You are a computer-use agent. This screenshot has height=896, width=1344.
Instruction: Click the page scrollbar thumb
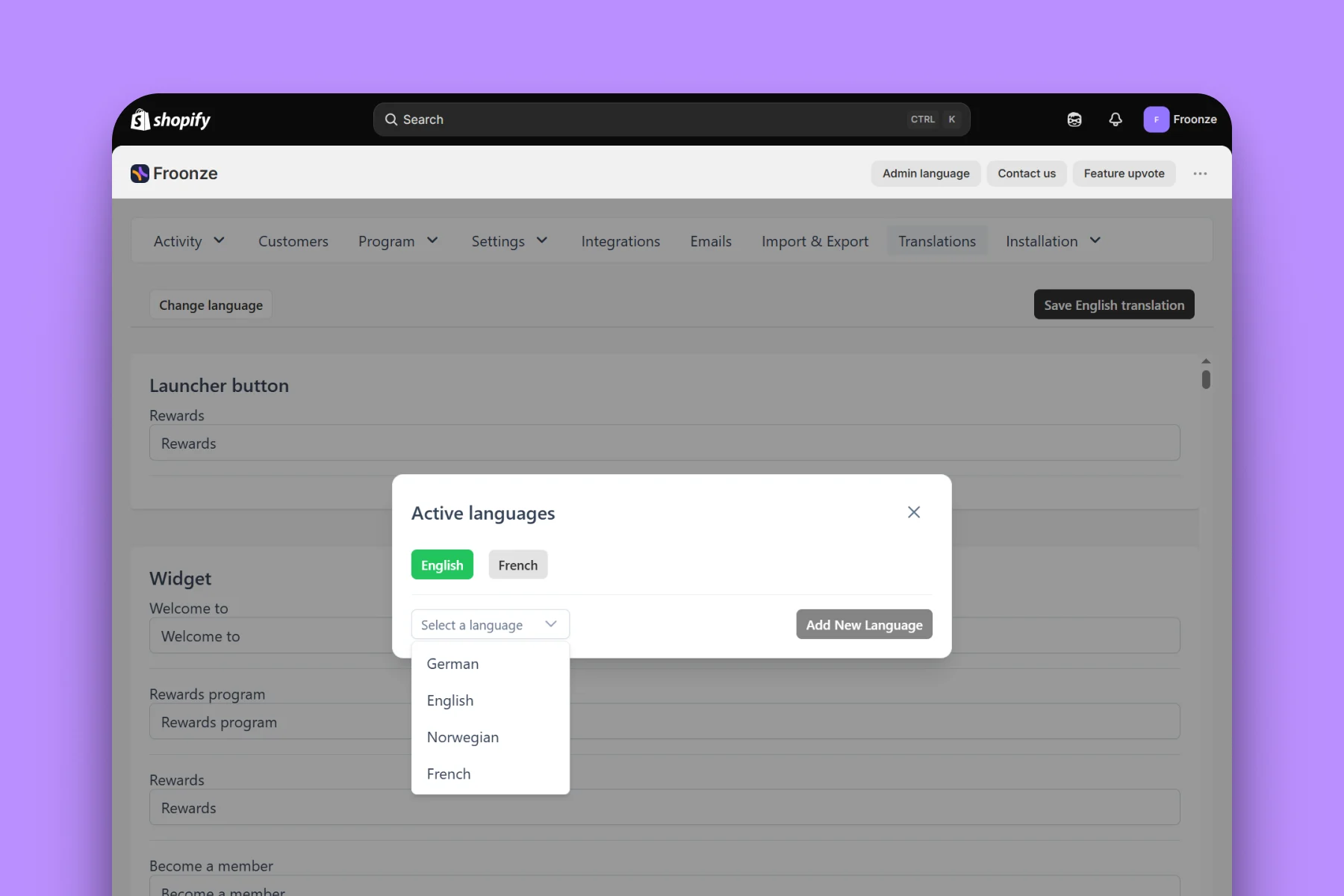click(1206, 379)
